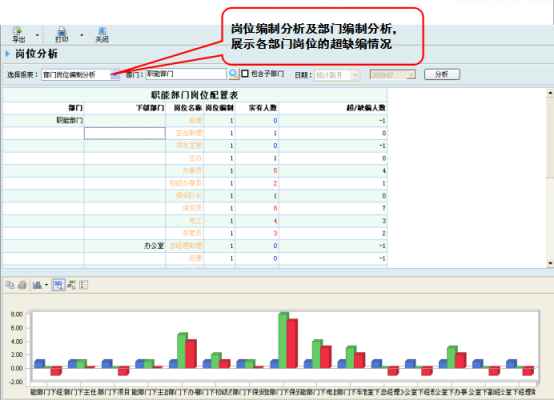
Task: Toggle the chart legend icon
Action: (84, 285)
